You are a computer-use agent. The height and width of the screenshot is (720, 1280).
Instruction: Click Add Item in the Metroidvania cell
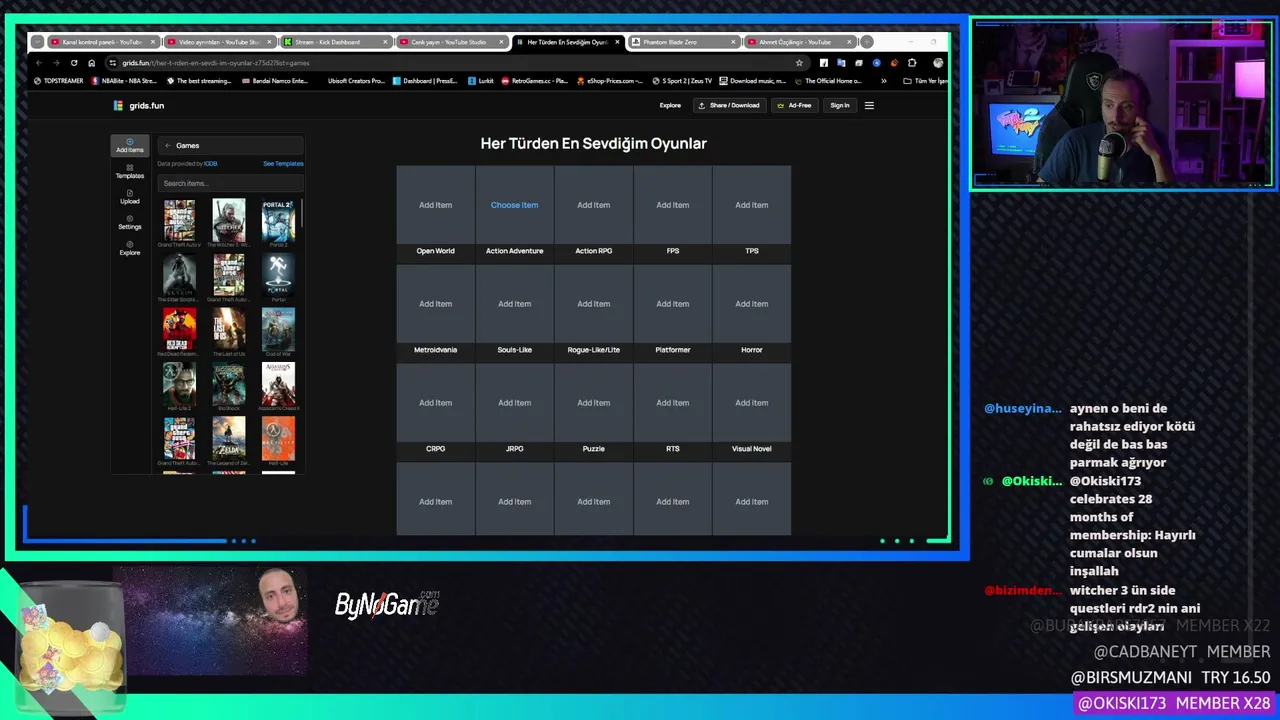pos(435,304)
